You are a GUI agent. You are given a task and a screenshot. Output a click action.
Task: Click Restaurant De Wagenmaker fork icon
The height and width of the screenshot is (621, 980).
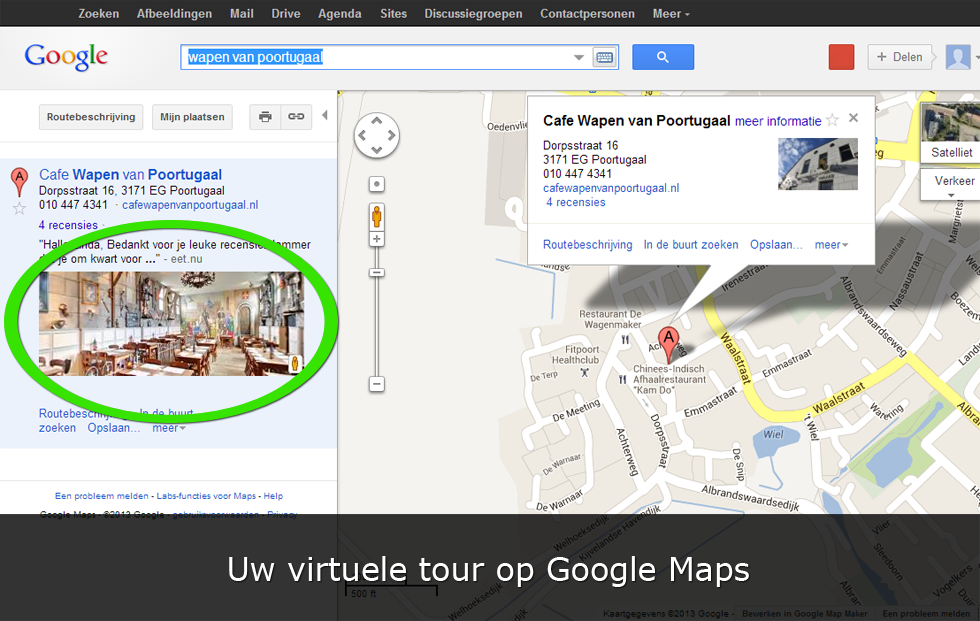(625, 340)
